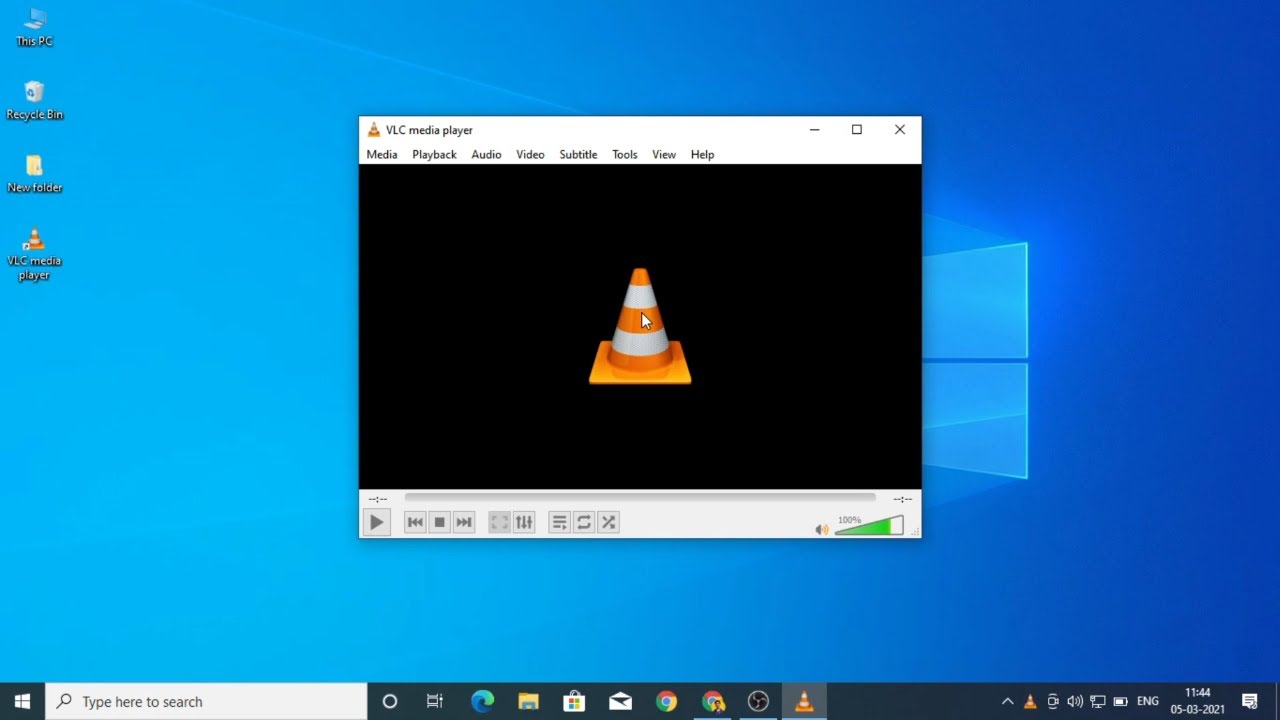Open the Subtitle menu
This screenshot has height=720, width=1280.
(x=578, y=155)
